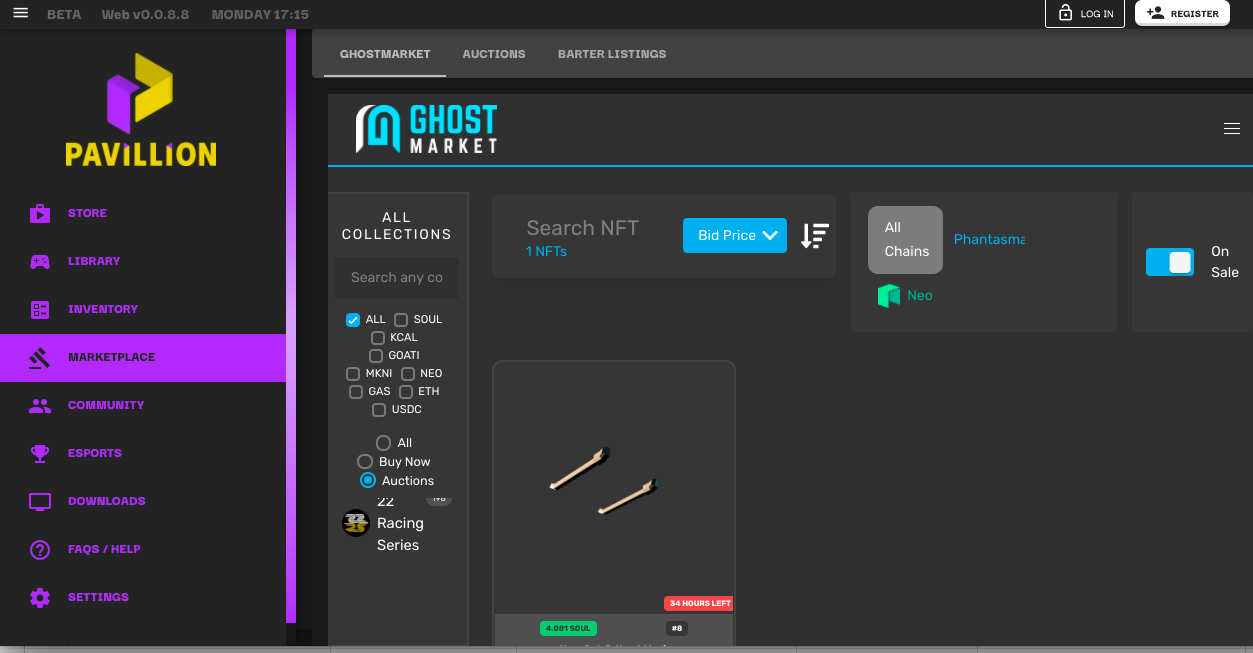Turn off the On Sale switch

[x=1170, y=262]
